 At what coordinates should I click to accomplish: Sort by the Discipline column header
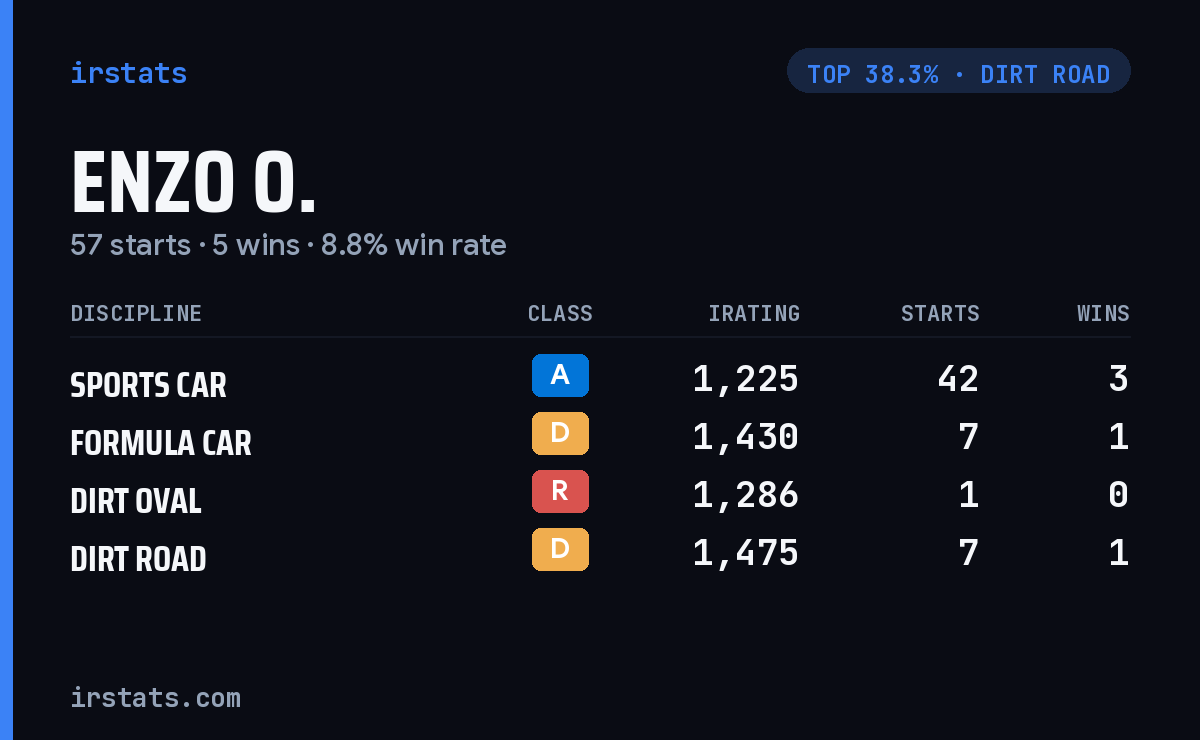(136, 314)
